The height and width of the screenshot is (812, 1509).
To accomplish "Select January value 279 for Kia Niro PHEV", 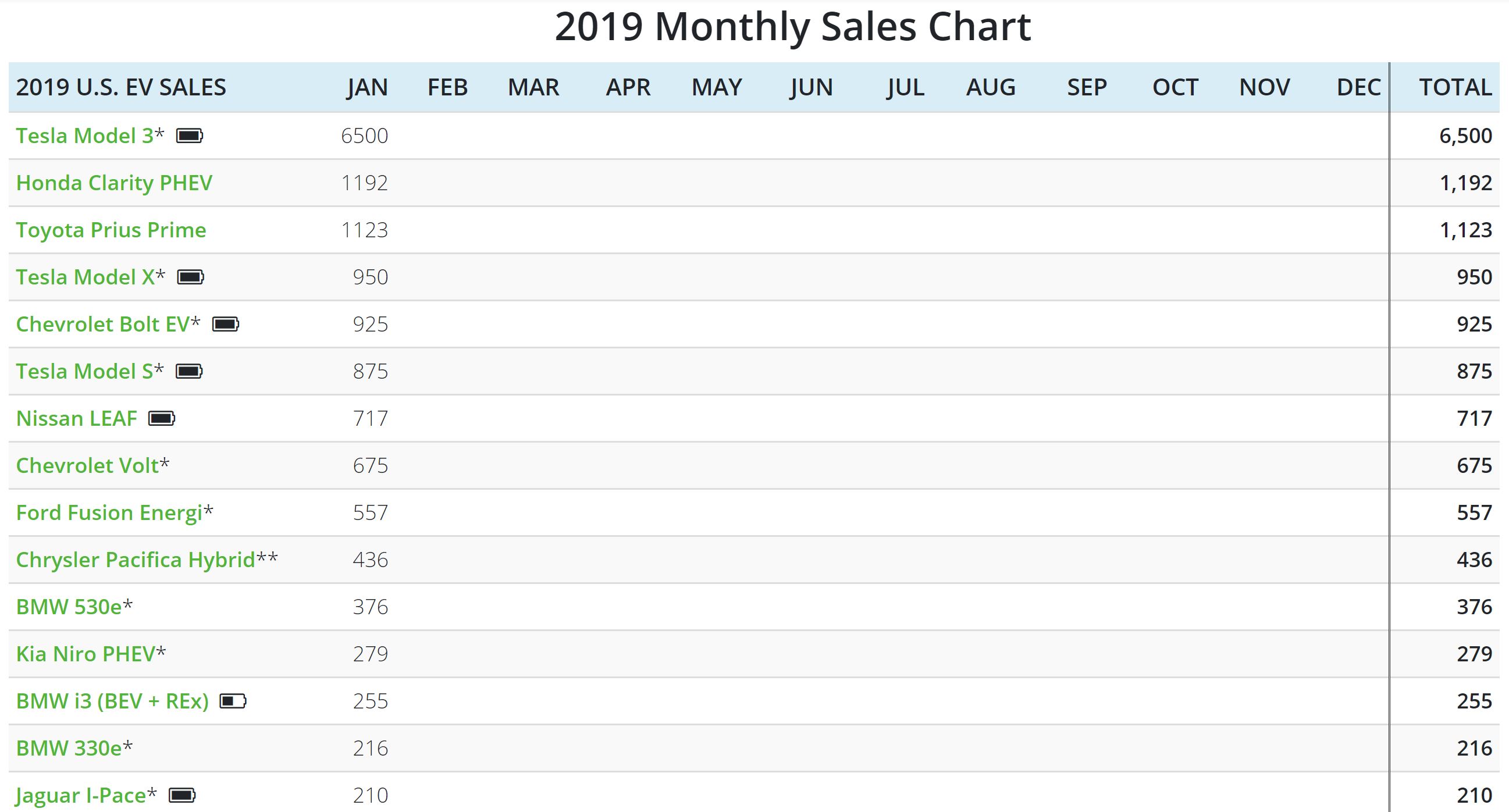I will point(370,654).
